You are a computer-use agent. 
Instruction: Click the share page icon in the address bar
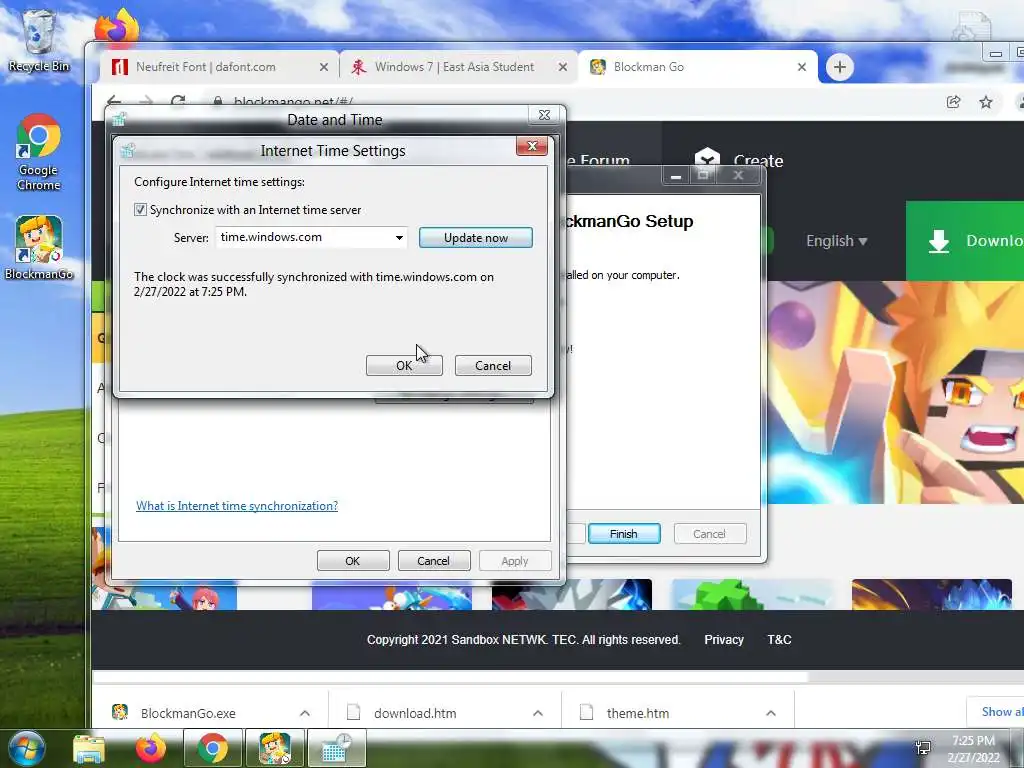[x=953, y=102]
